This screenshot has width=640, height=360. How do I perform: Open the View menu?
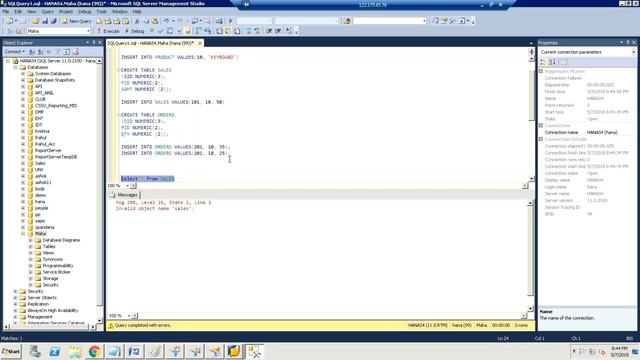31,12
